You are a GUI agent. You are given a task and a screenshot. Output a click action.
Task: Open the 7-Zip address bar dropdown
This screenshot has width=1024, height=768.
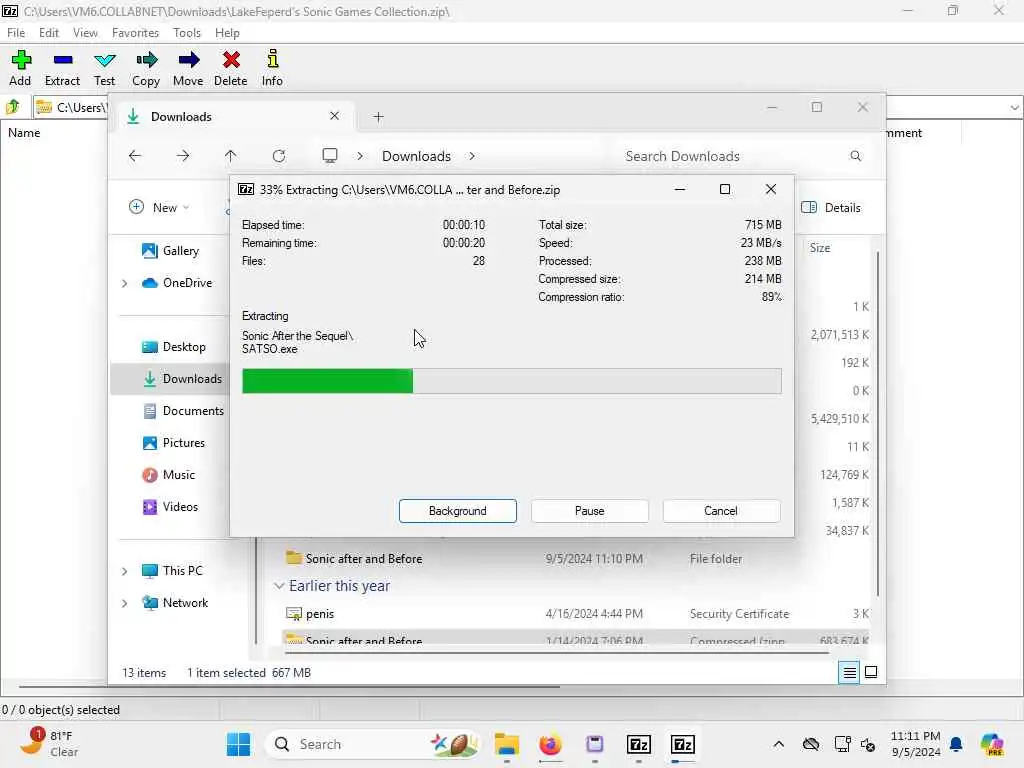(x=1014, y=107)
